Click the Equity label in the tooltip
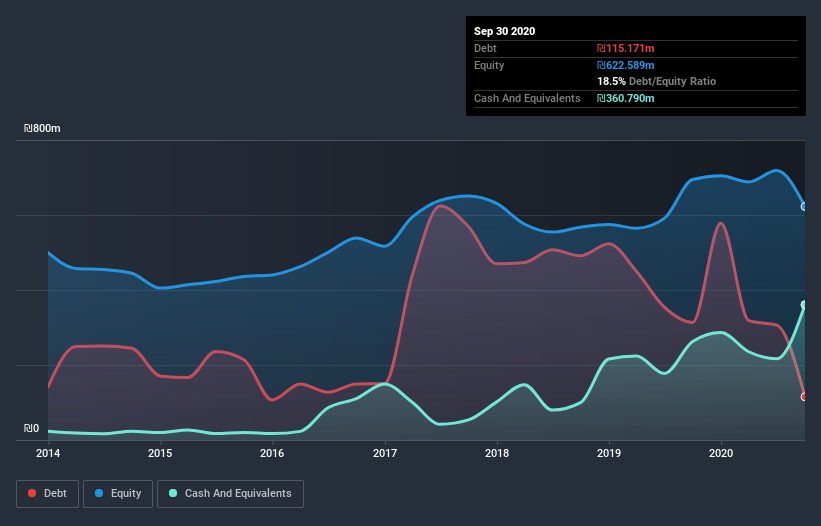 tap(489, 65)
